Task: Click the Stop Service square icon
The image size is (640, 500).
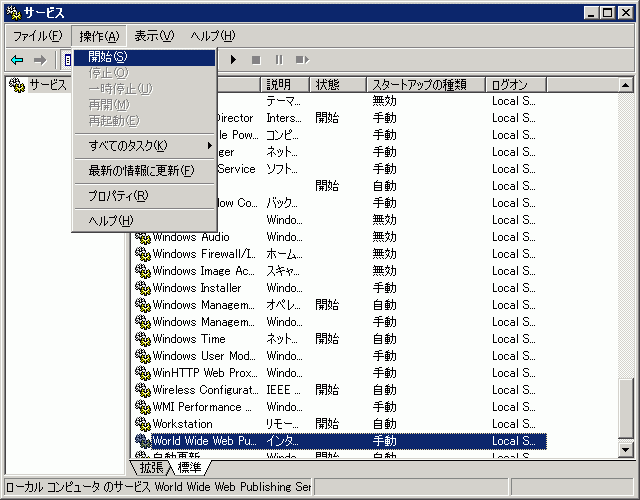Action: 256,60
